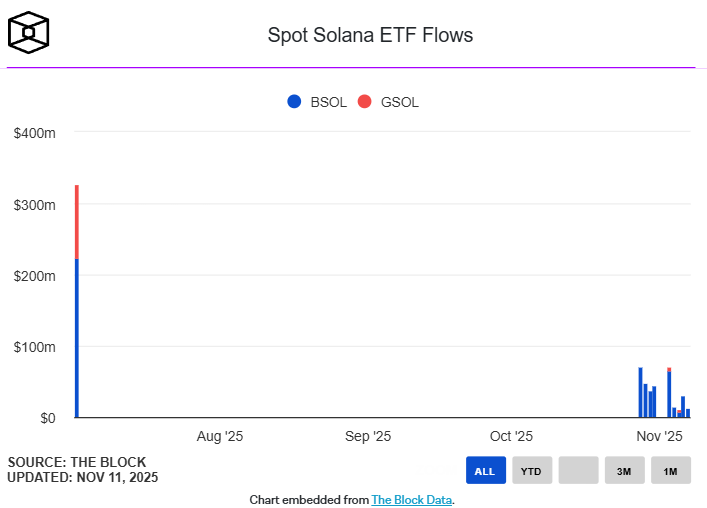Viewport: 707px width, 508px height.
Task: Click the SOURCE: THE BLOCK text
Action: [77, 462]
